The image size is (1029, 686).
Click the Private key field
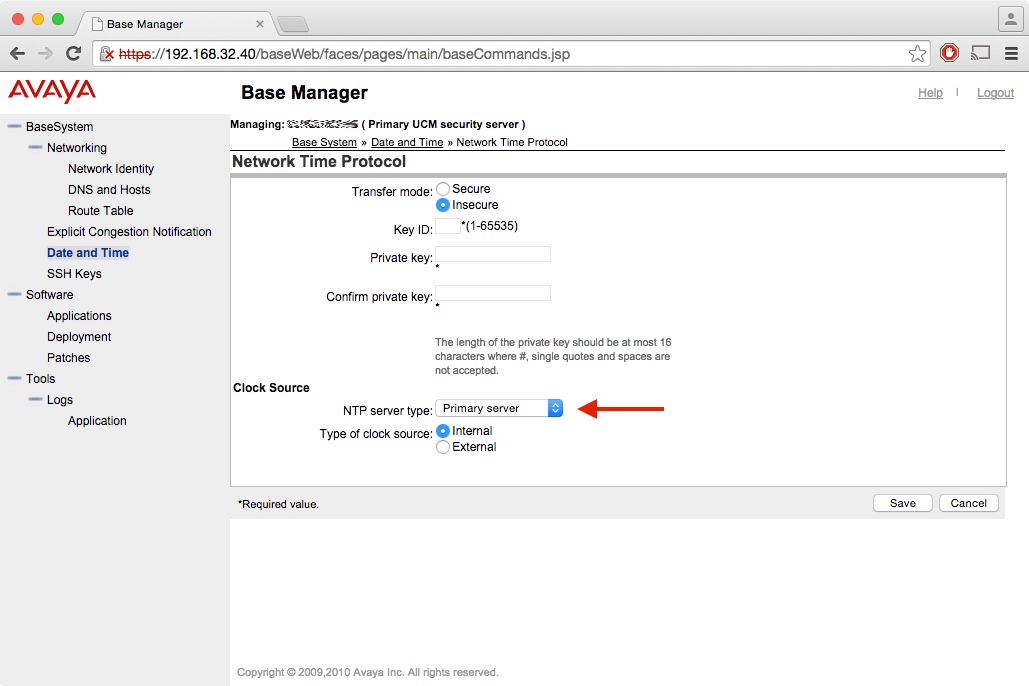coord(493,254)
